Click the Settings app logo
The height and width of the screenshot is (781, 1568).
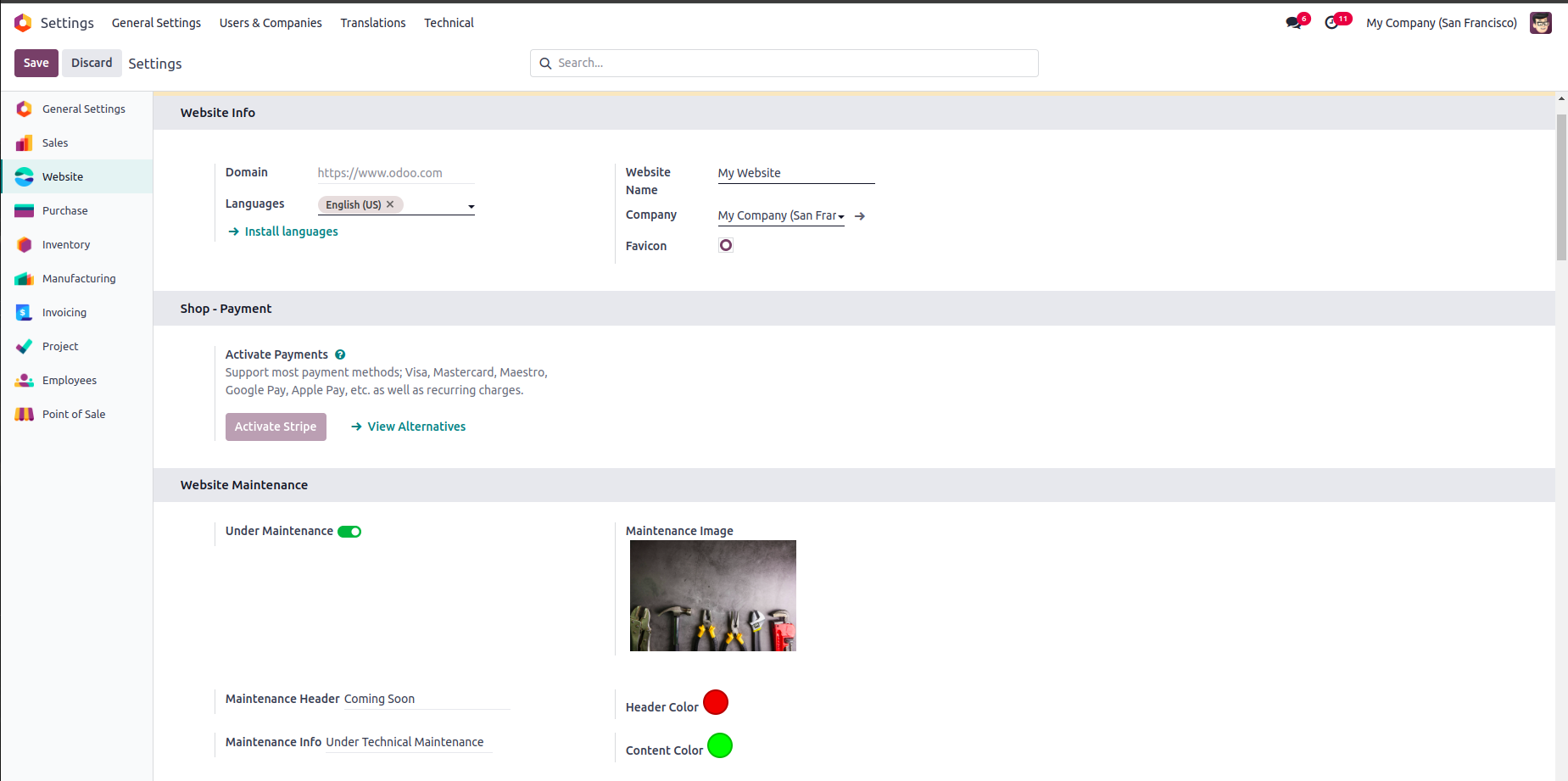click(x=23, y=23)
